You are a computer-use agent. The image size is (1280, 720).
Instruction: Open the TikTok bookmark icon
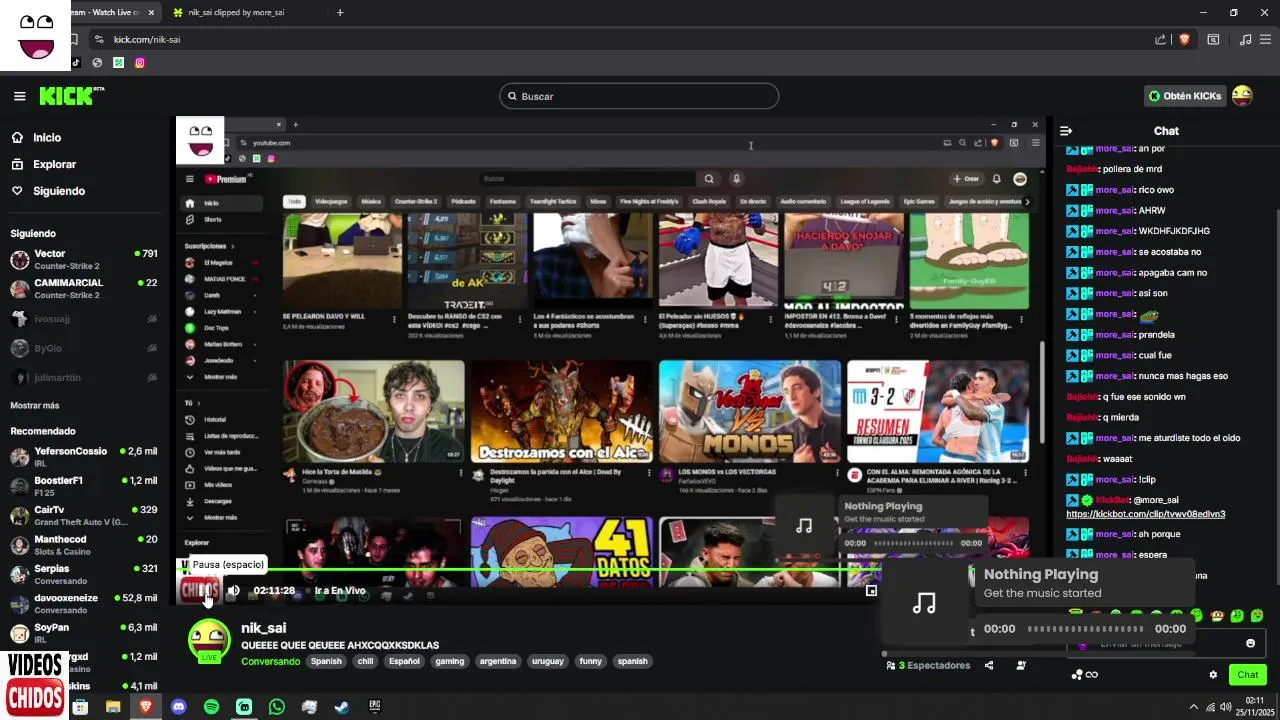75,62
